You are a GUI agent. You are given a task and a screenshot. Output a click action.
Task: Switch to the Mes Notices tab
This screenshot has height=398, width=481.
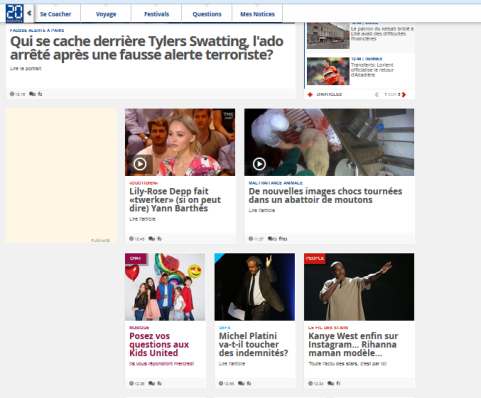tap(257, 14)
